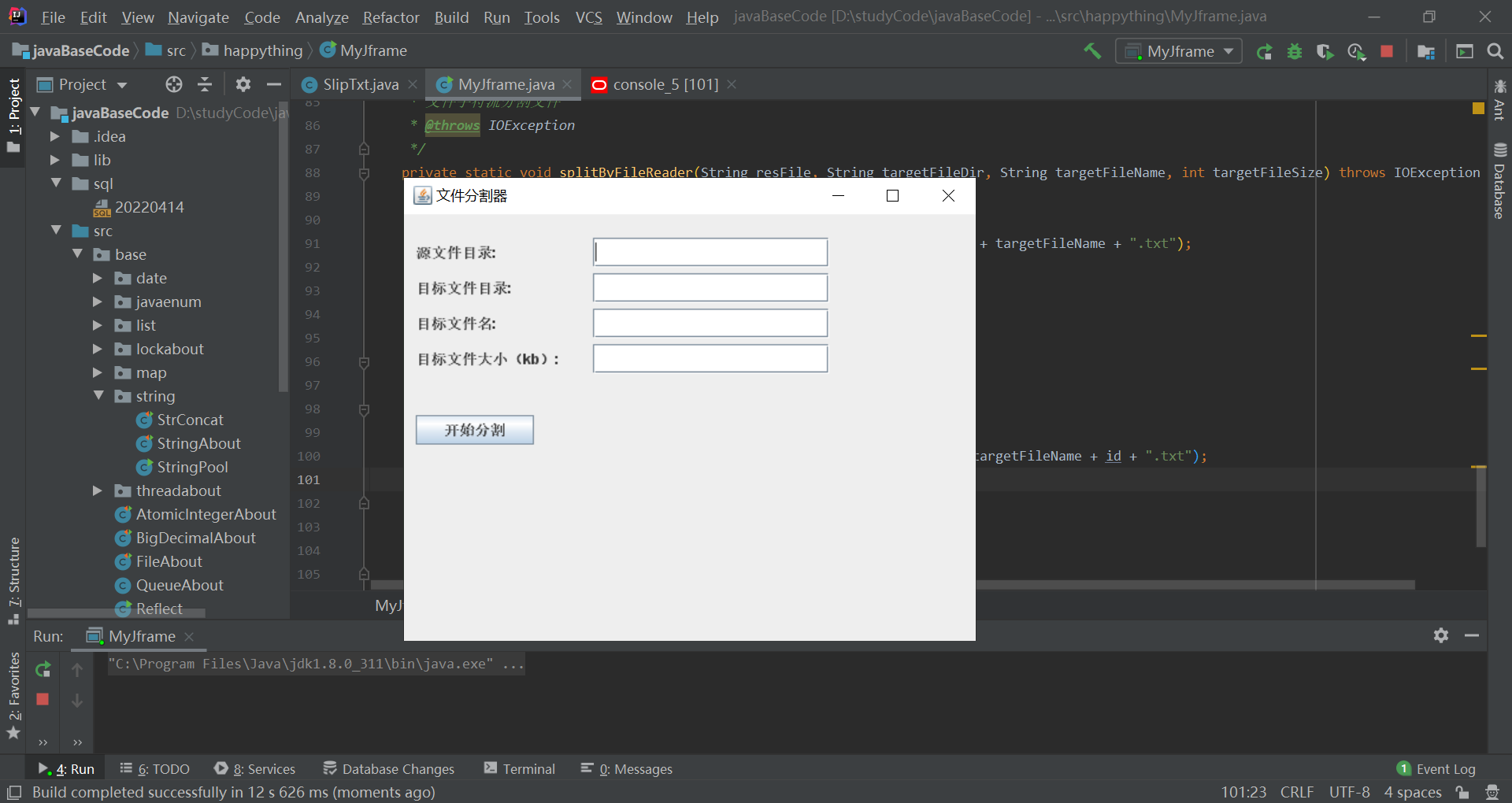1512x803 pixels.
Task: Run MyJframe with coverage icon
Action: pos(1325,51)
